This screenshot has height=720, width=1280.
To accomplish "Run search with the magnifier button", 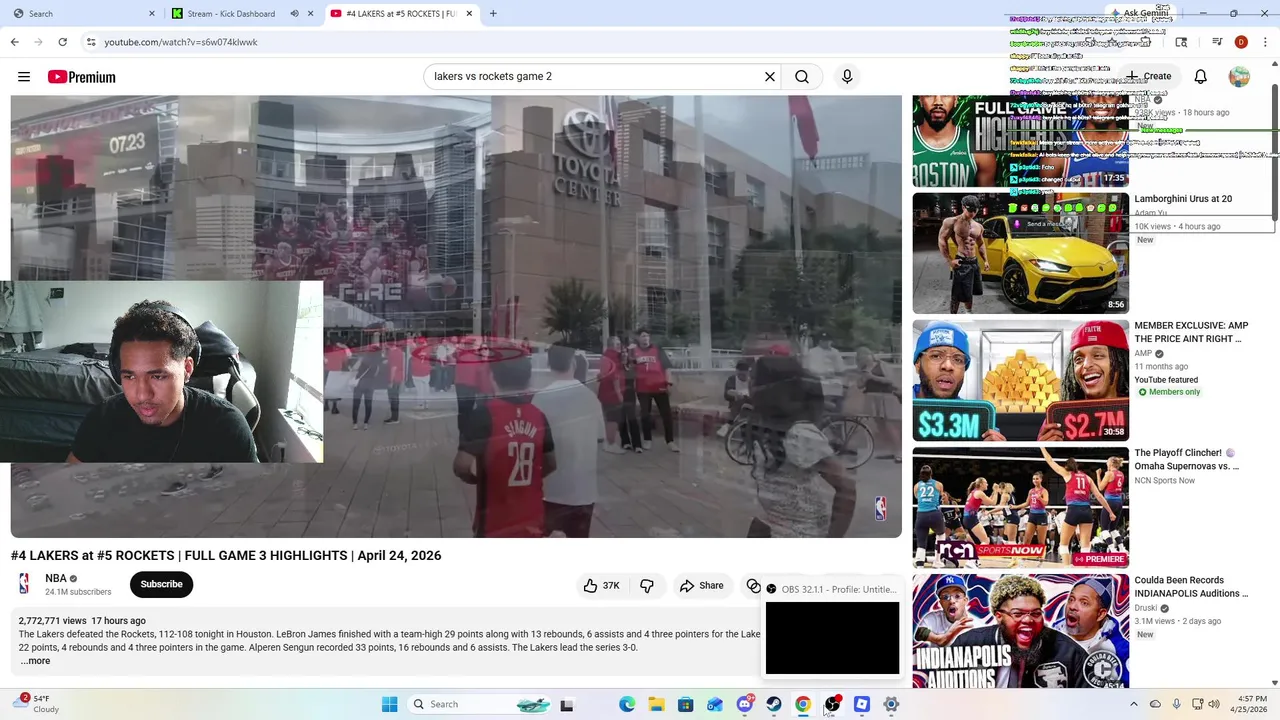I will (802, 76).
